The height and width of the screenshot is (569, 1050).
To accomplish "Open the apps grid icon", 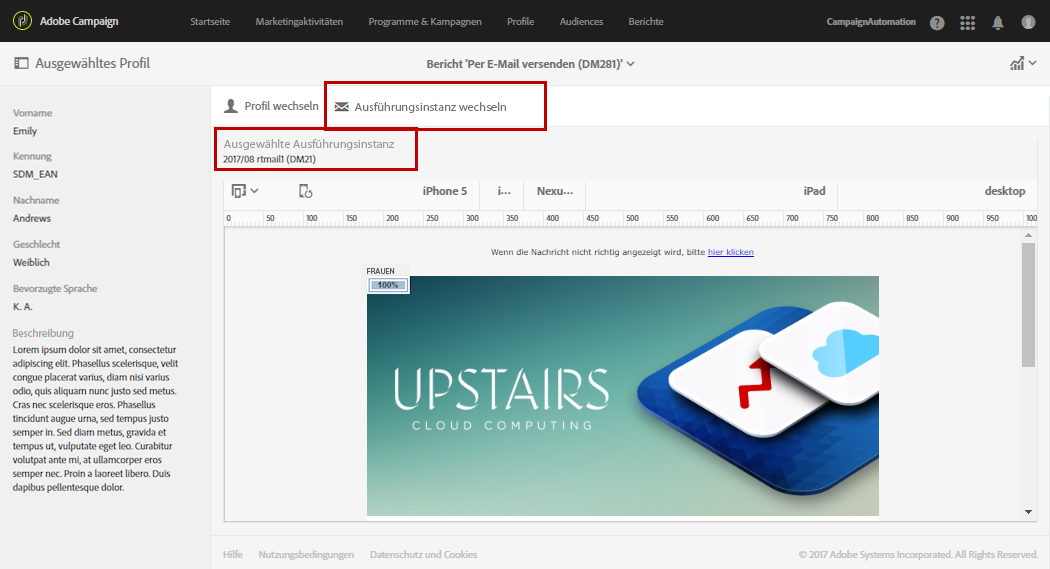I will 967,23.
